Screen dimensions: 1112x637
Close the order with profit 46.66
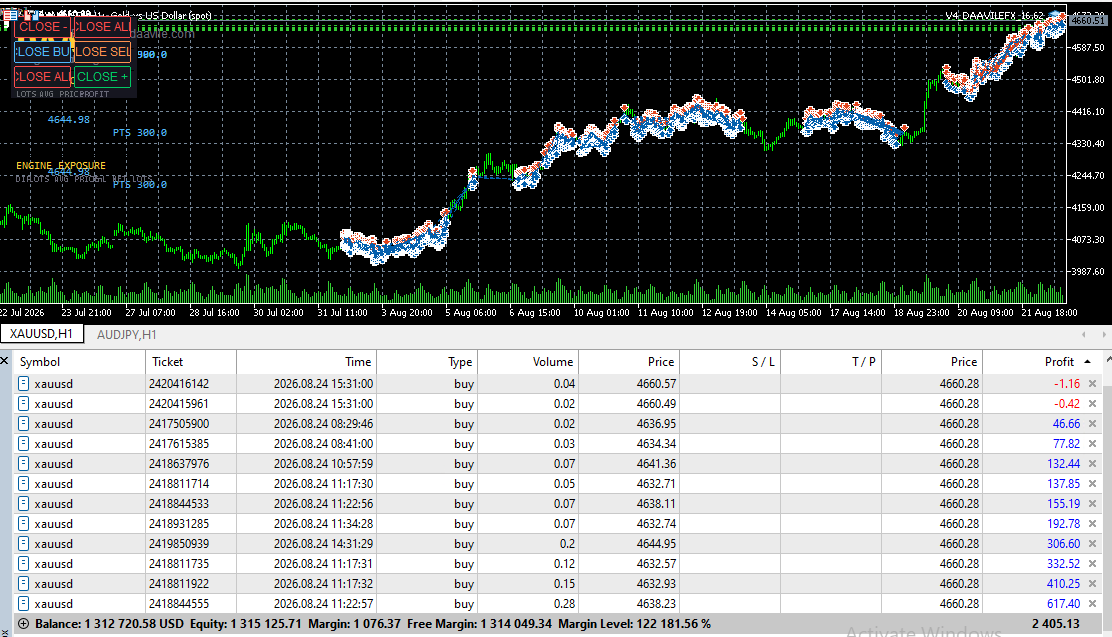(1092, 423)
